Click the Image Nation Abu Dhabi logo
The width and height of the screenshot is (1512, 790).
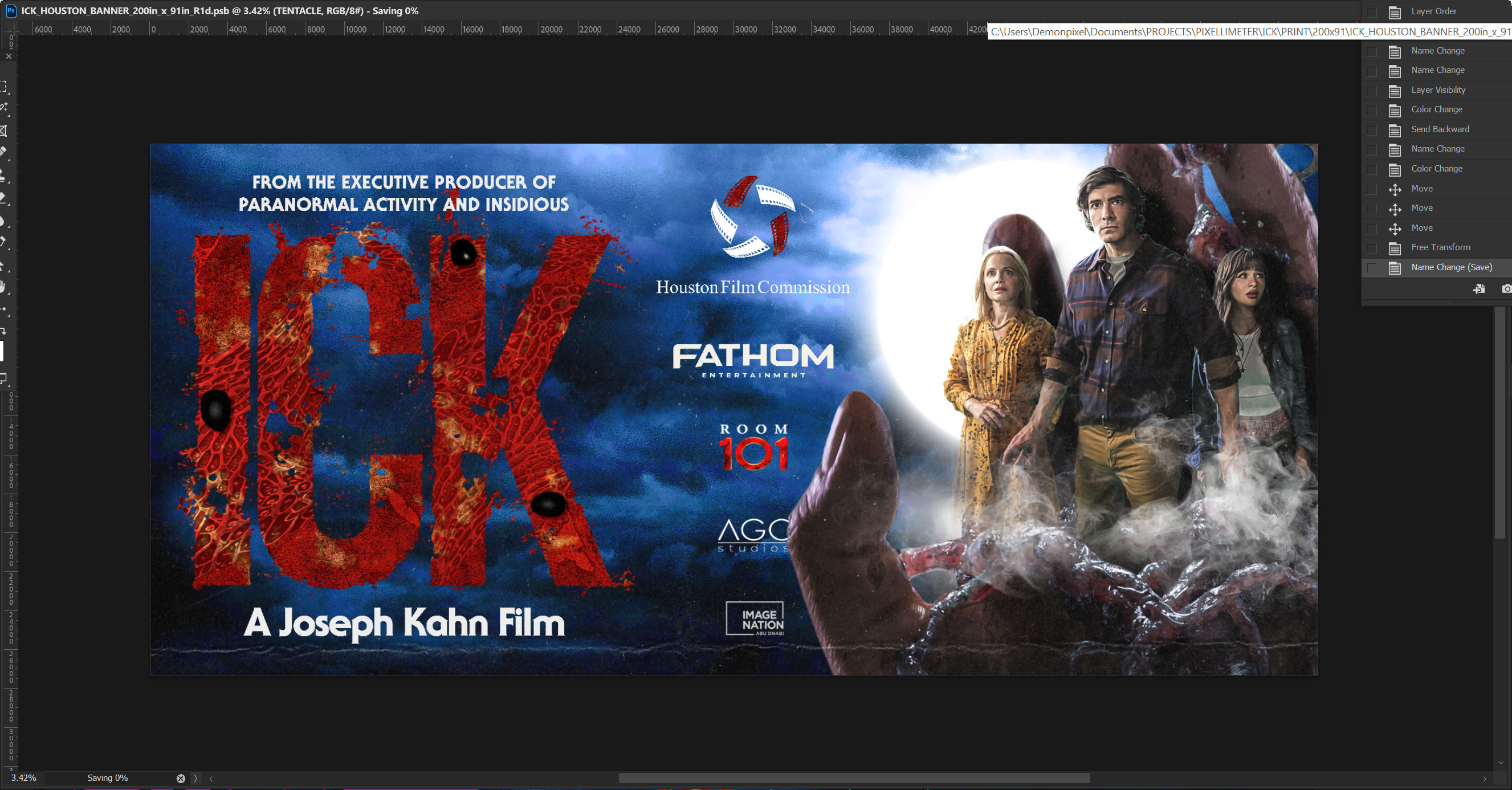pos(755,618)
